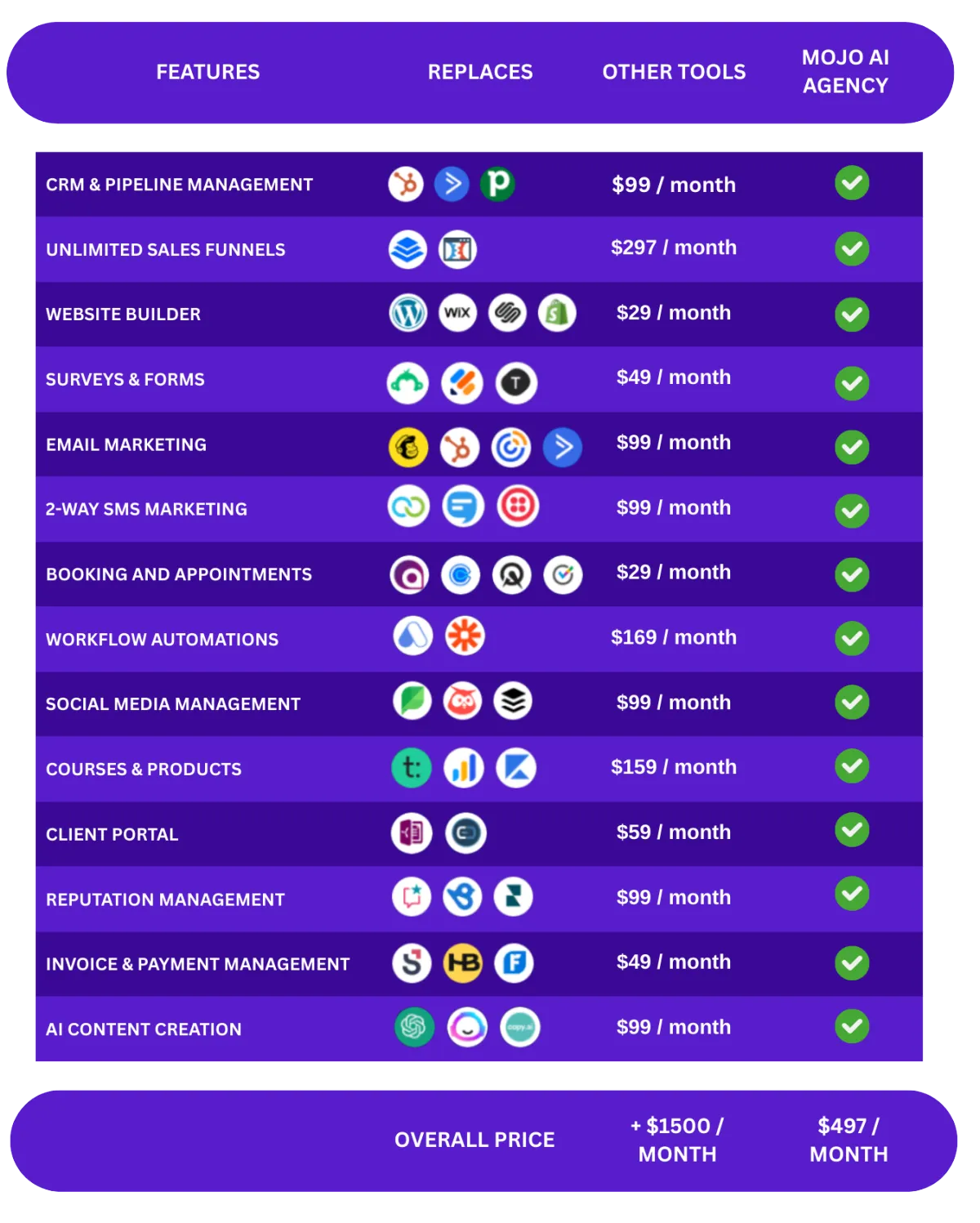The width and height of the screenshot is (980, 1223).
Task: Select the Zapier icon in Workflow Automations row
Action: click(x=465, y=636)
